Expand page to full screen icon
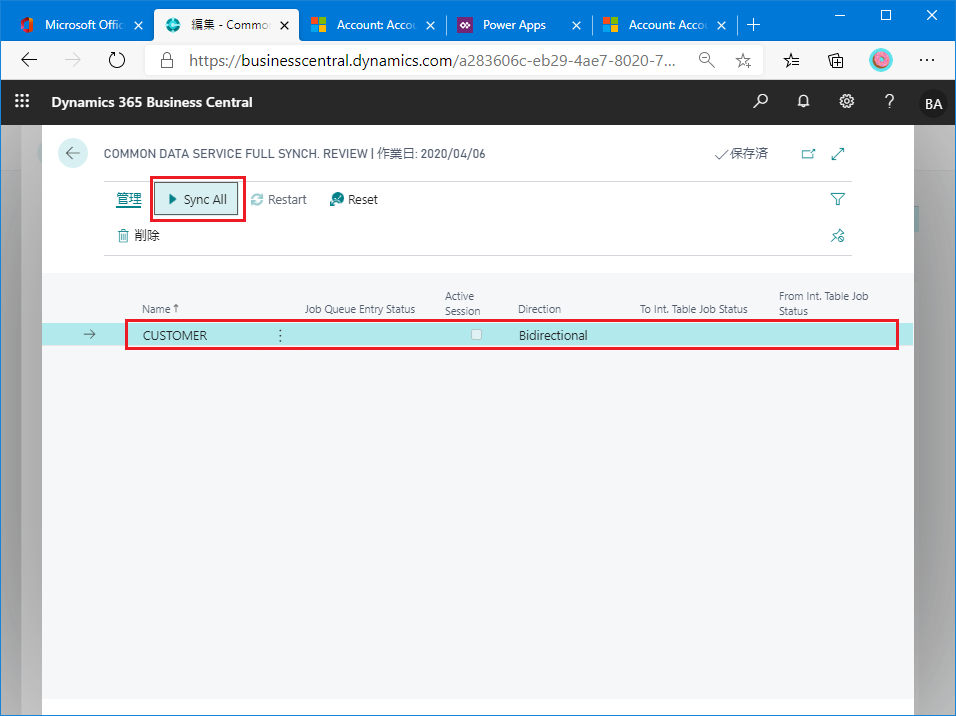Viewport: 956px width, 716px height. (838, 154)
